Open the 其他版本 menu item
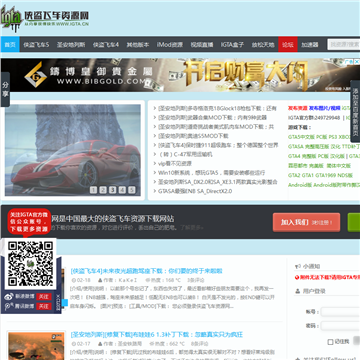This screenshot has height=360, width=360. tap(138, 44)
